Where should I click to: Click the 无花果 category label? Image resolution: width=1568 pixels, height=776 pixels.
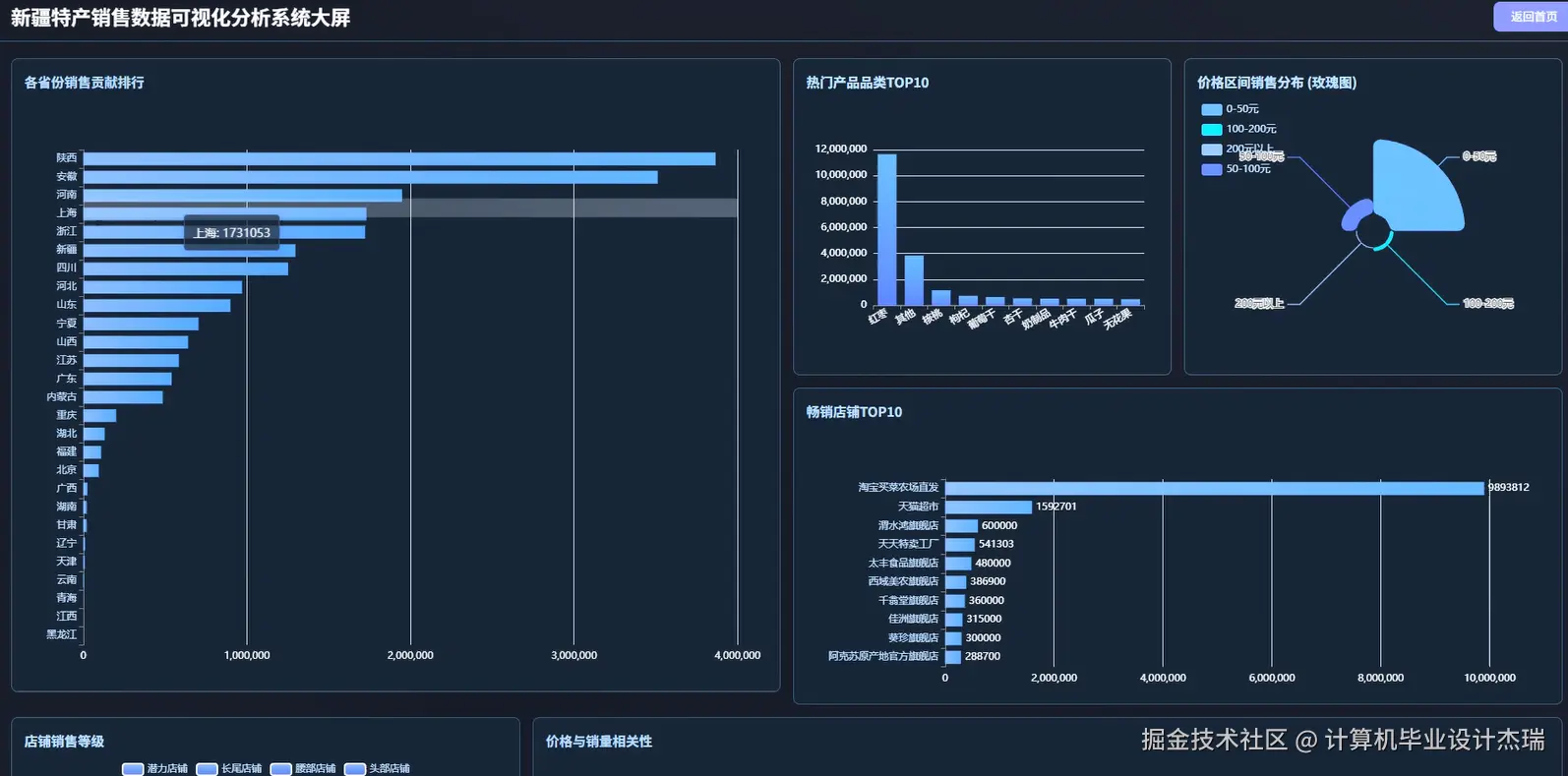(x=1117, y=319)
